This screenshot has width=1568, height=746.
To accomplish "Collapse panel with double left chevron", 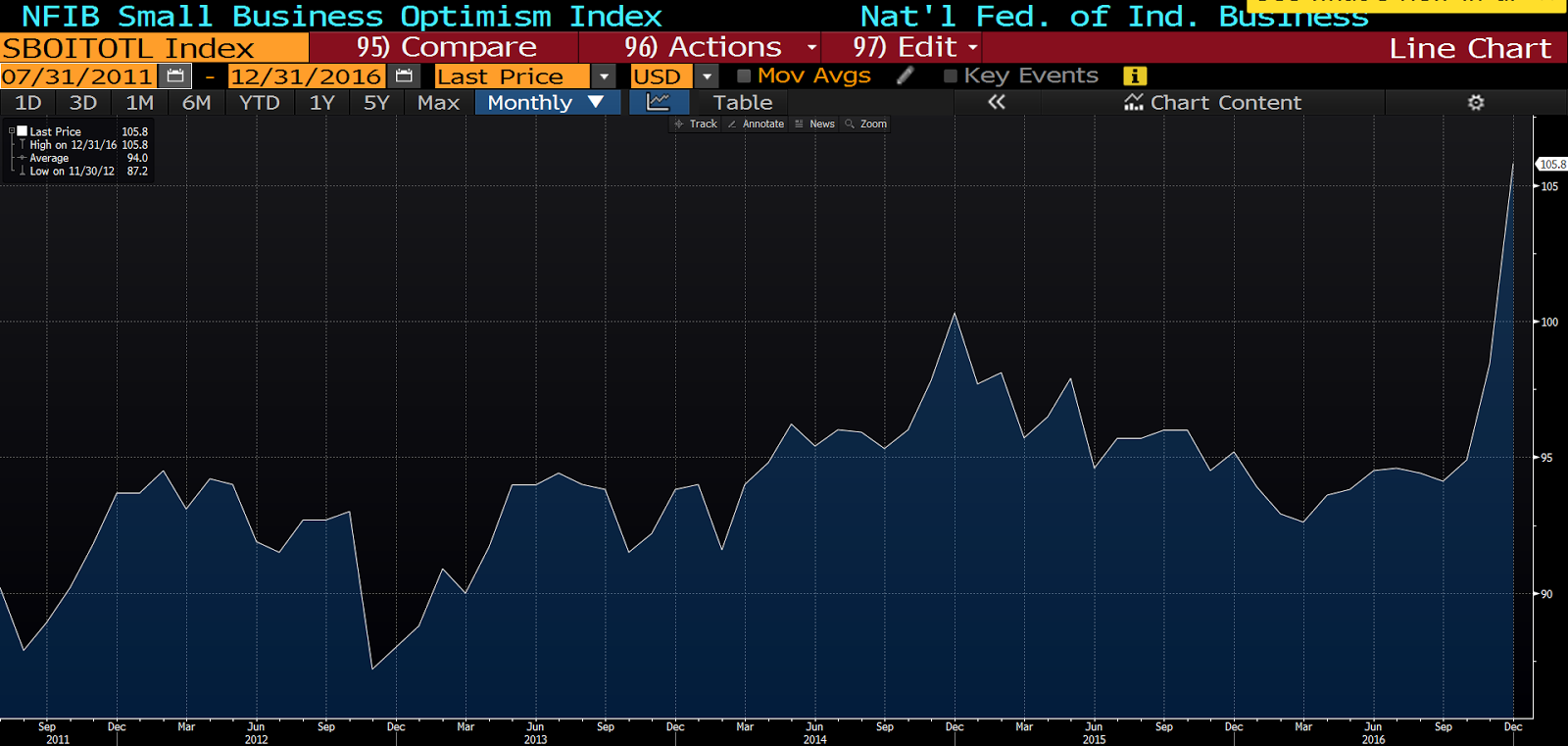I will coord(997,102).
